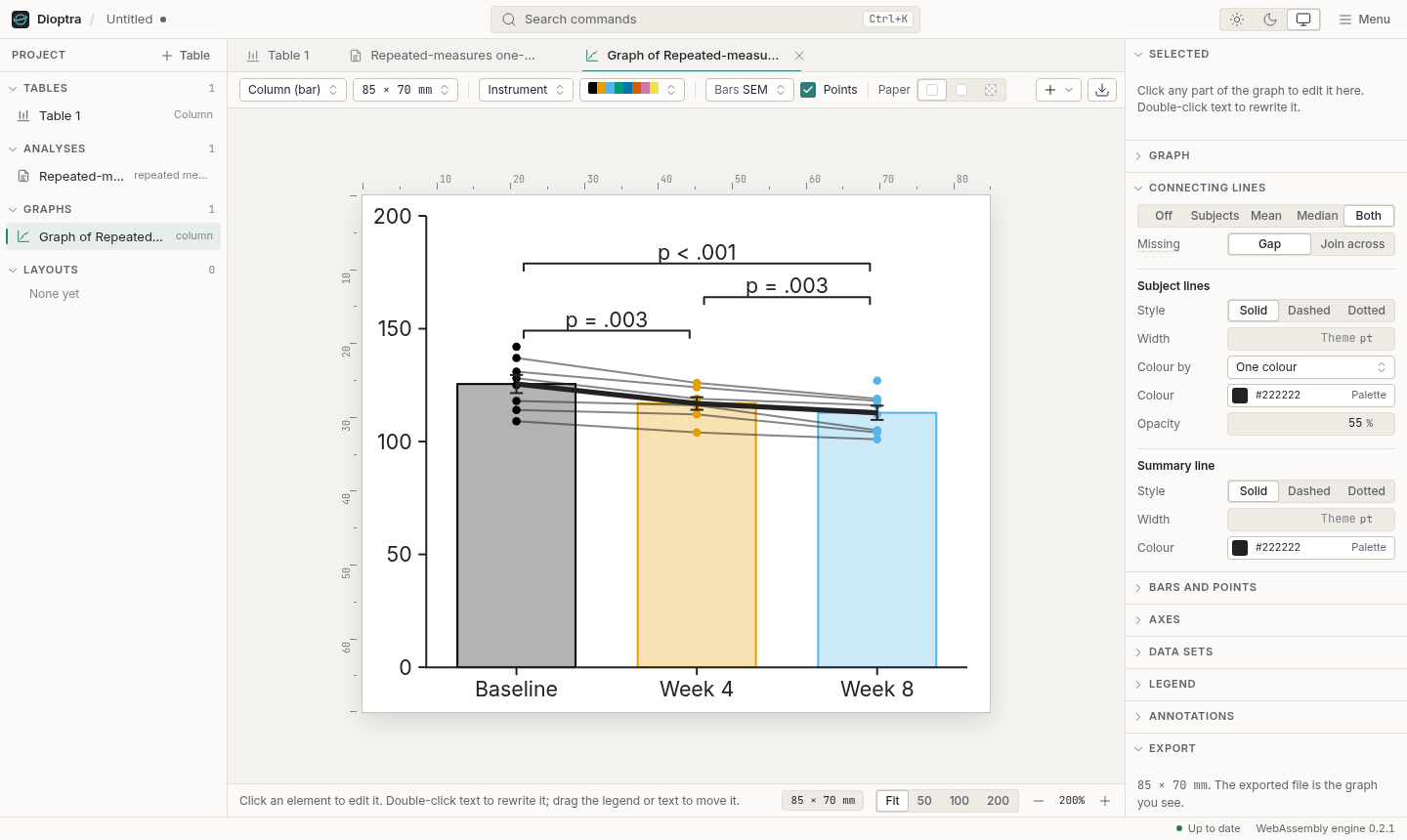Viewport: 1407px width, 840px height.
Task: Zoom in with the plus icon
Action: coord(1105,801)
